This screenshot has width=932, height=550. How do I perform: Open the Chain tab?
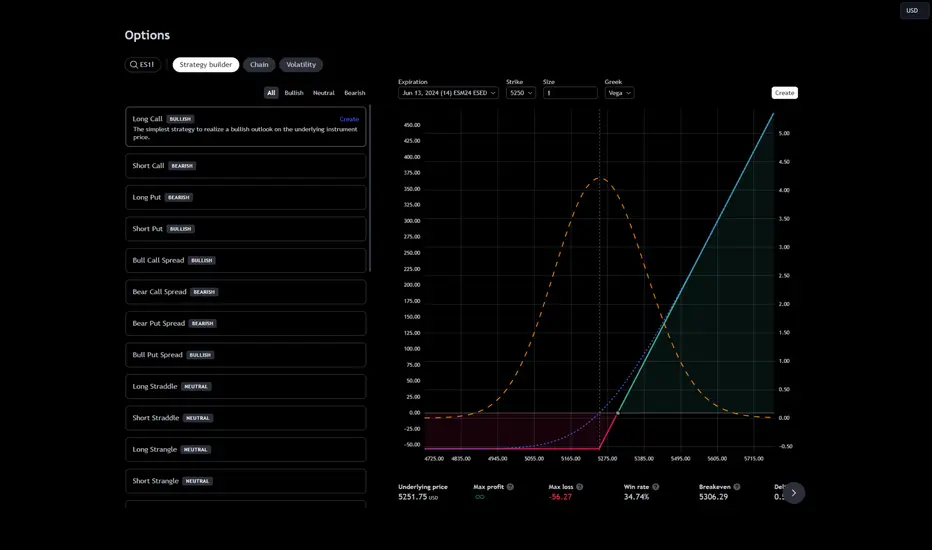(259, 65)
